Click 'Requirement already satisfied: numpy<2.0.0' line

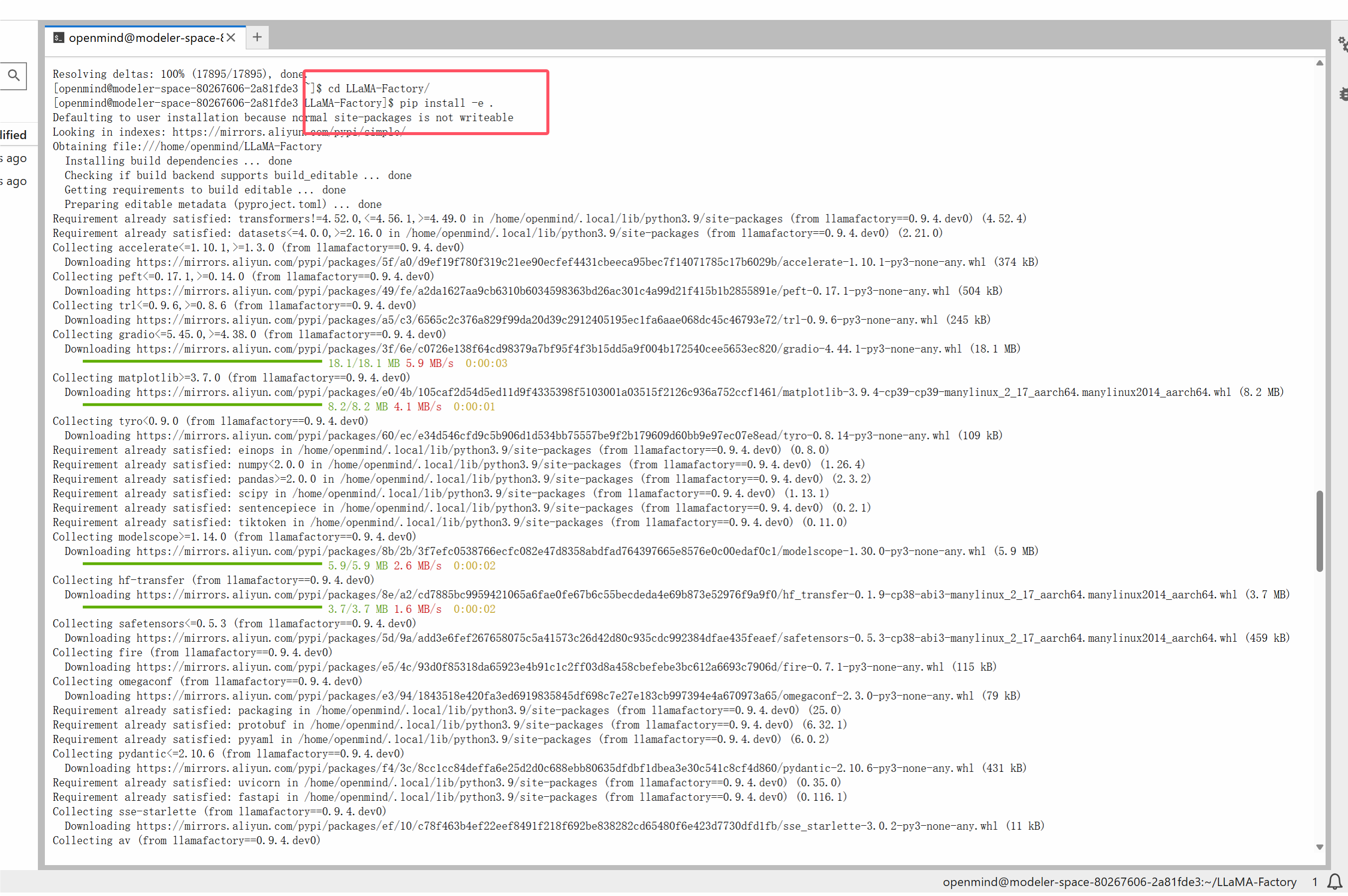pos(459,465)
